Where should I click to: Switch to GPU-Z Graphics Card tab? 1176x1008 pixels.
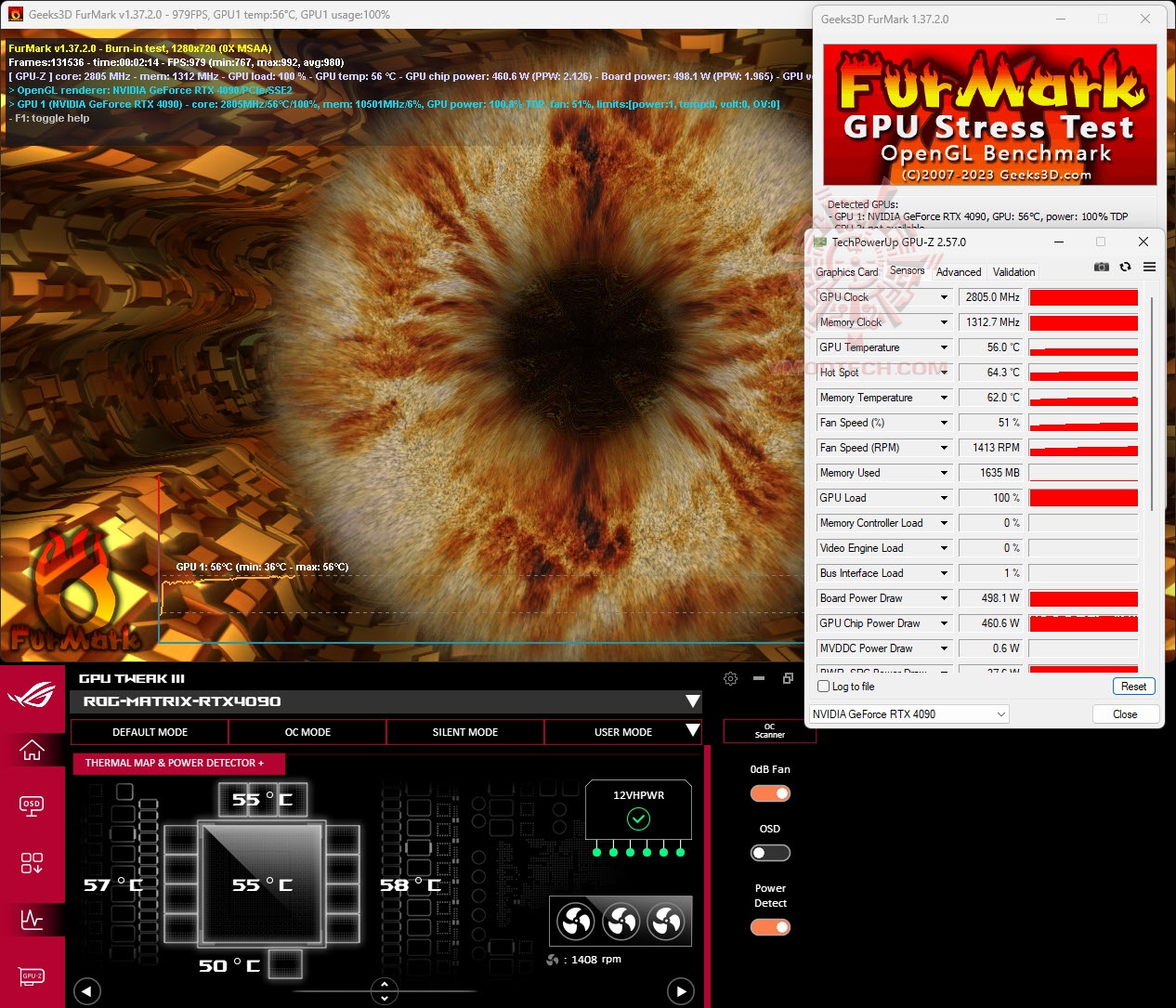(x=847, y=272)
